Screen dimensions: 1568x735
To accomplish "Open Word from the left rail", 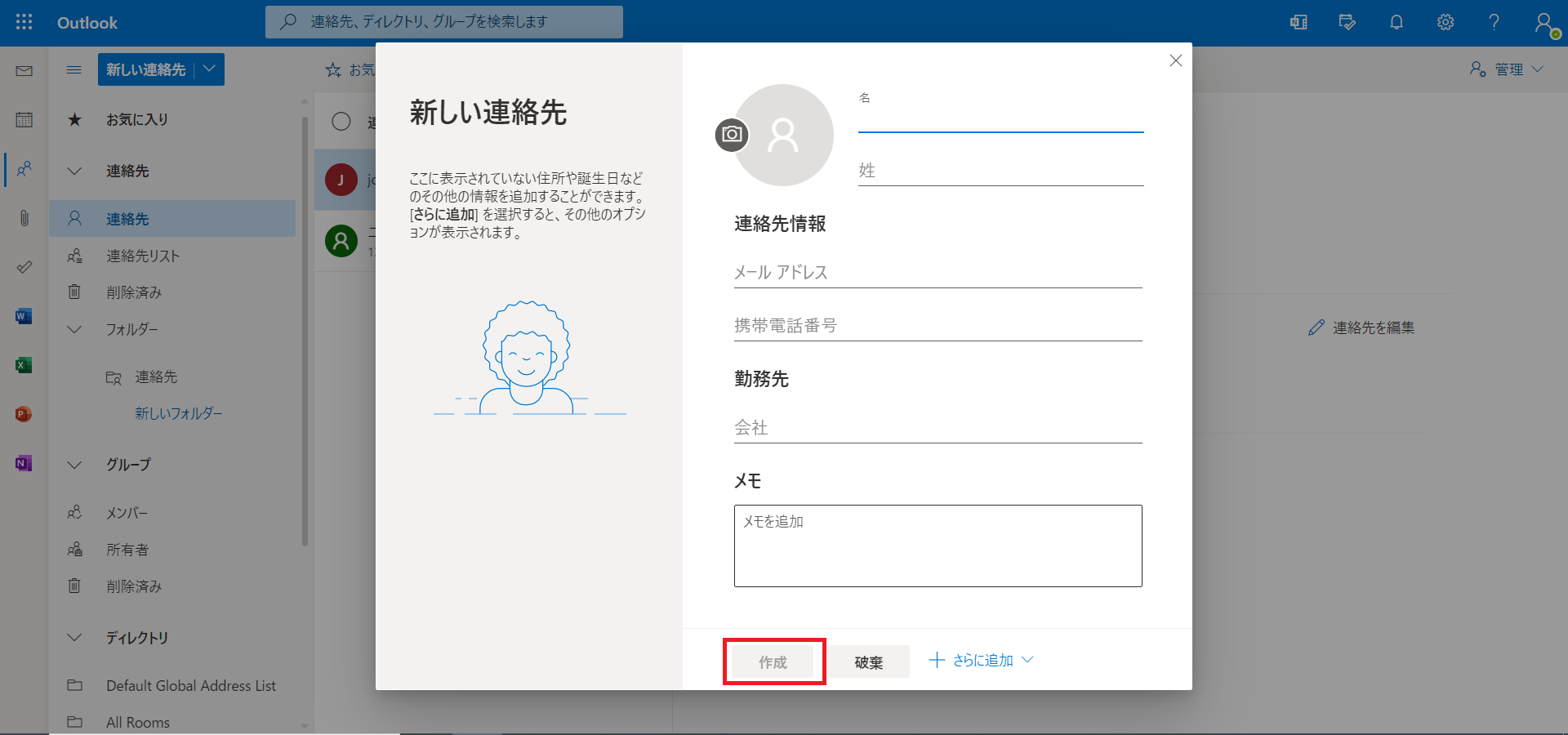I will click(24, 316).
